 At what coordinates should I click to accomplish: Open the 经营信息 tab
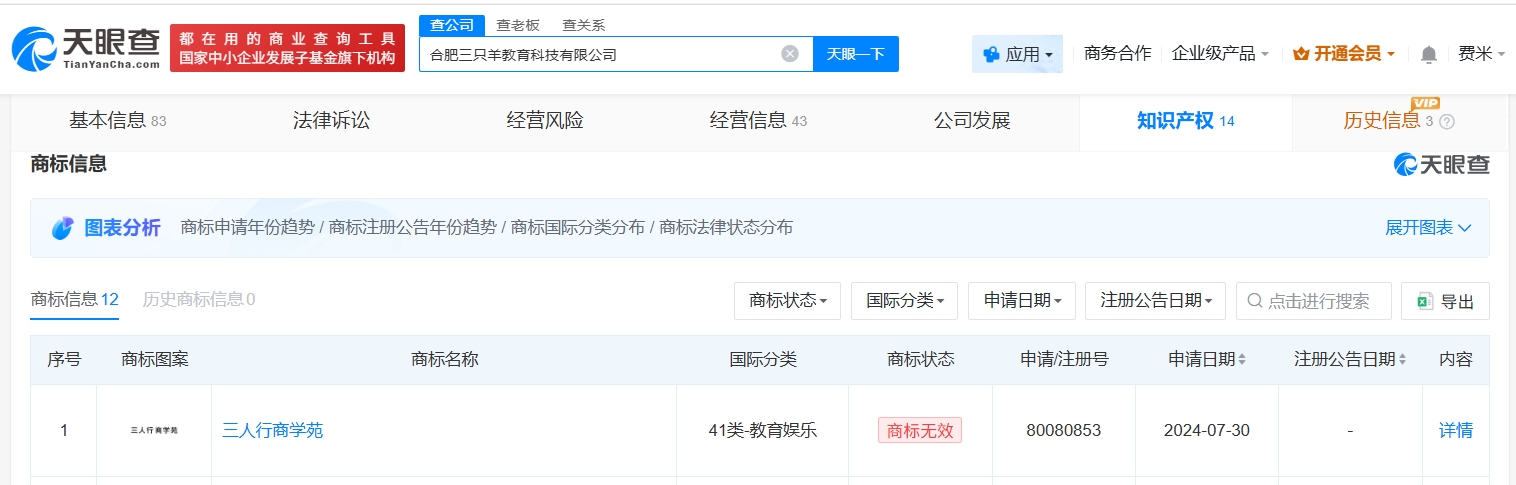click(758, 121)
